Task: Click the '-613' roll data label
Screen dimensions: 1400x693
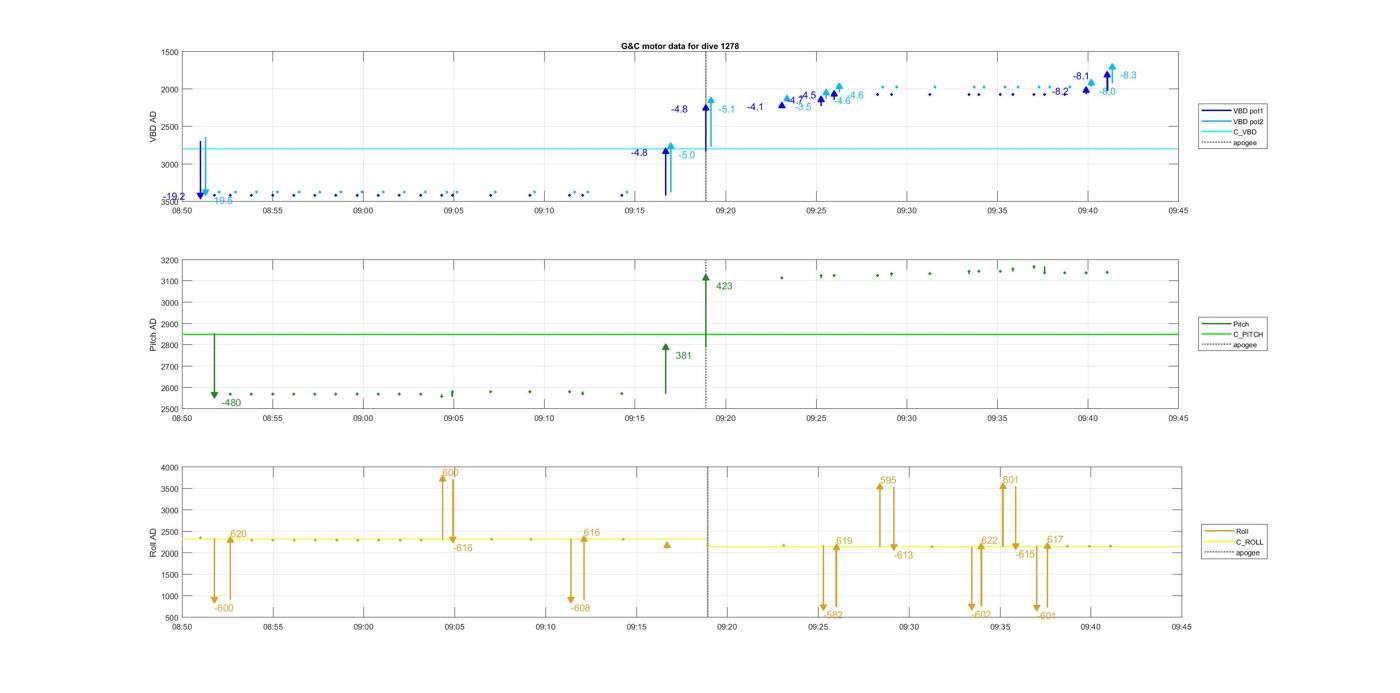Action: tap(903, 555)
